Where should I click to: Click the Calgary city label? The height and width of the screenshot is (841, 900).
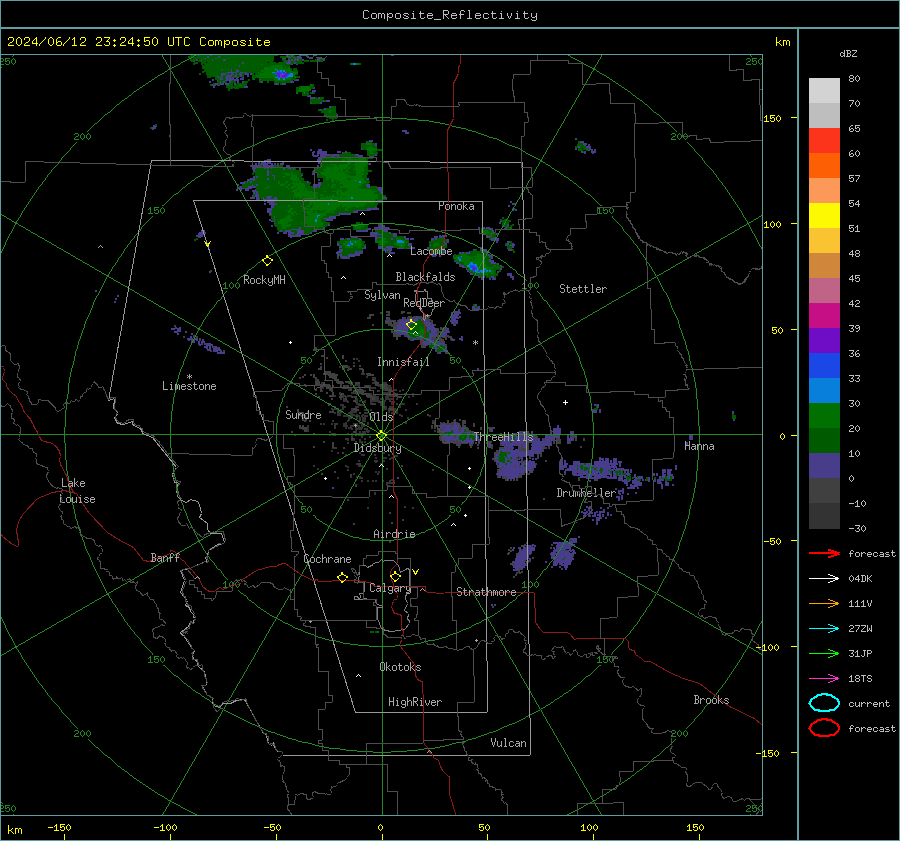[x=390, y=588]
